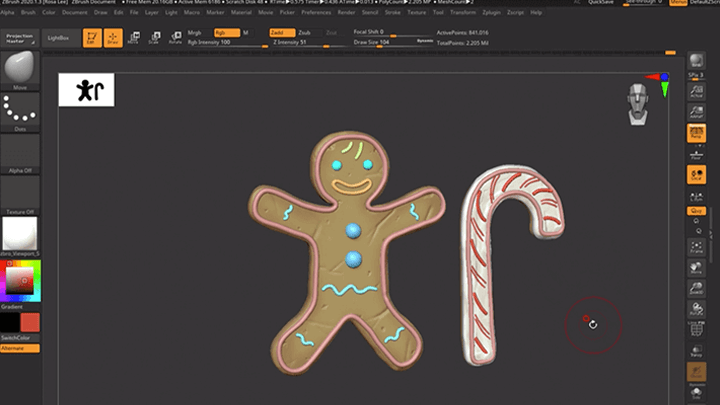Click the XYZ axis gizmo indicator
720x405 pixels.
point(660,84)
